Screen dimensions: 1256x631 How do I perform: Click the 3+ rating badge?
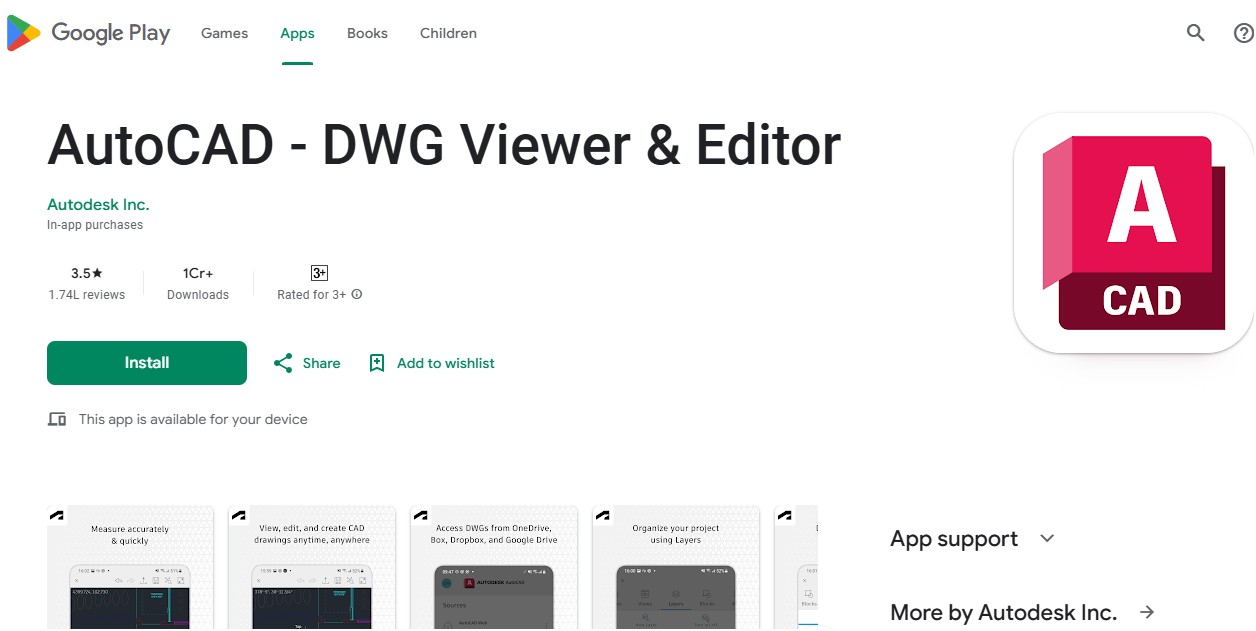coord(319,273)
